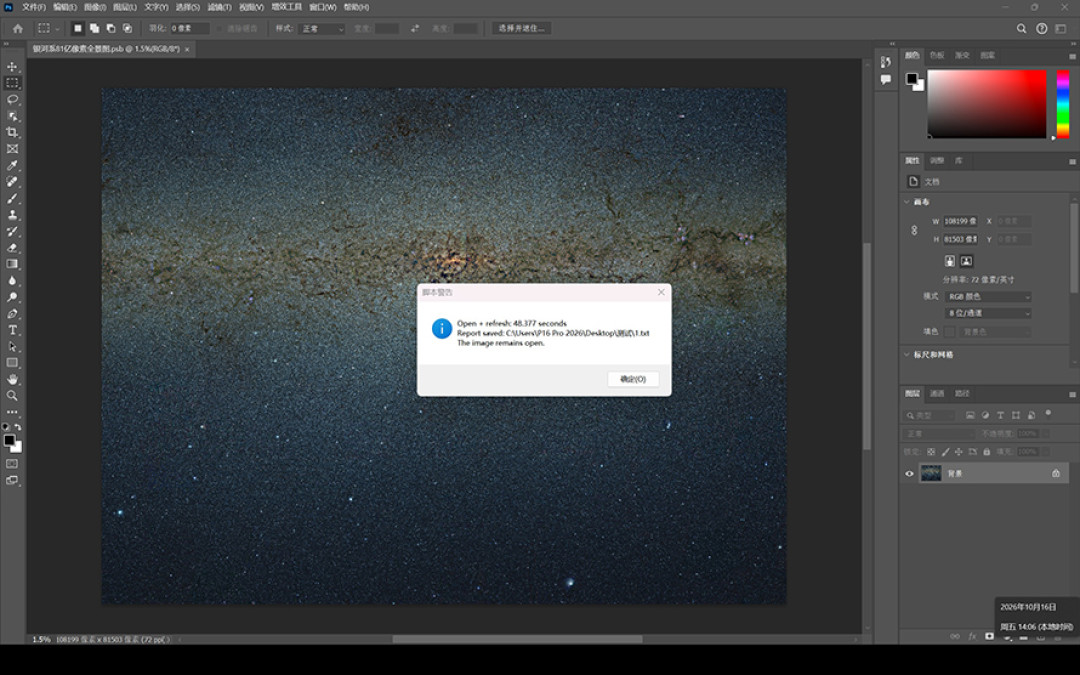Click the layer style fx icon

972,636
